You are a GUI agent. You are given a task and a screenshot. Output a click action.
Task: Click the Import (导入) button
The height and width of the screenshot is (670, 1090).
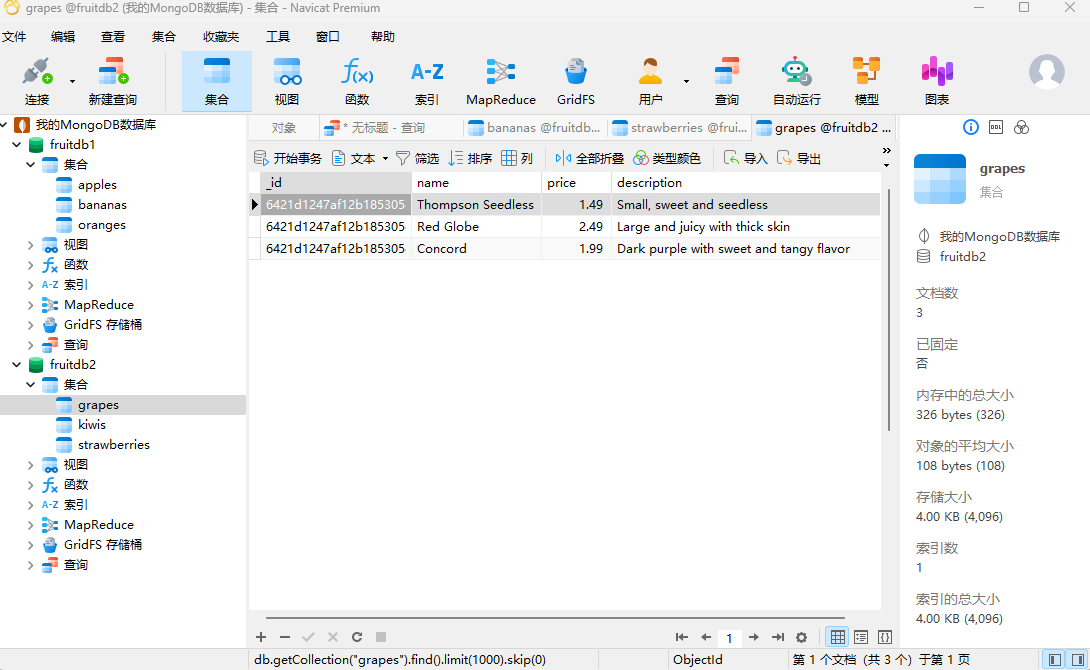[x=746, y=159]
